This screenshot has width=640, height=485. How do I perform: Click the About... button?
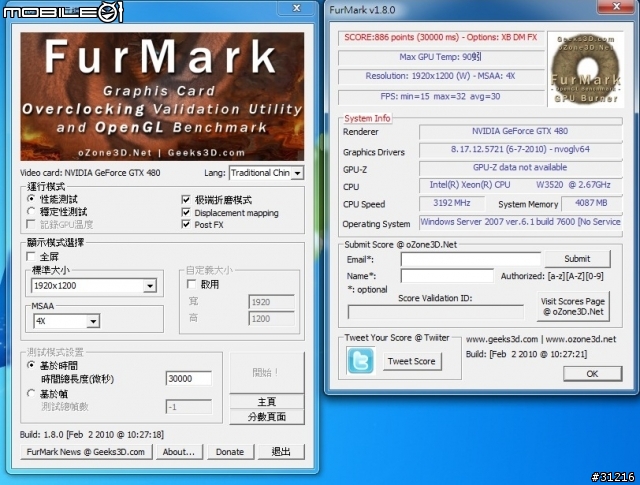point(179,452)
